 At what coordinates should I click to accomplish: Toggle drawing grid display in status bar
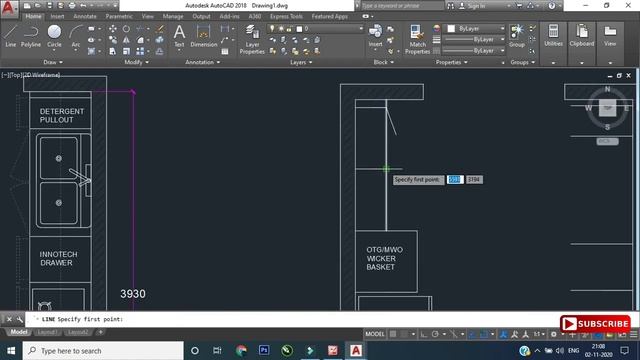[x=393, y=334]
